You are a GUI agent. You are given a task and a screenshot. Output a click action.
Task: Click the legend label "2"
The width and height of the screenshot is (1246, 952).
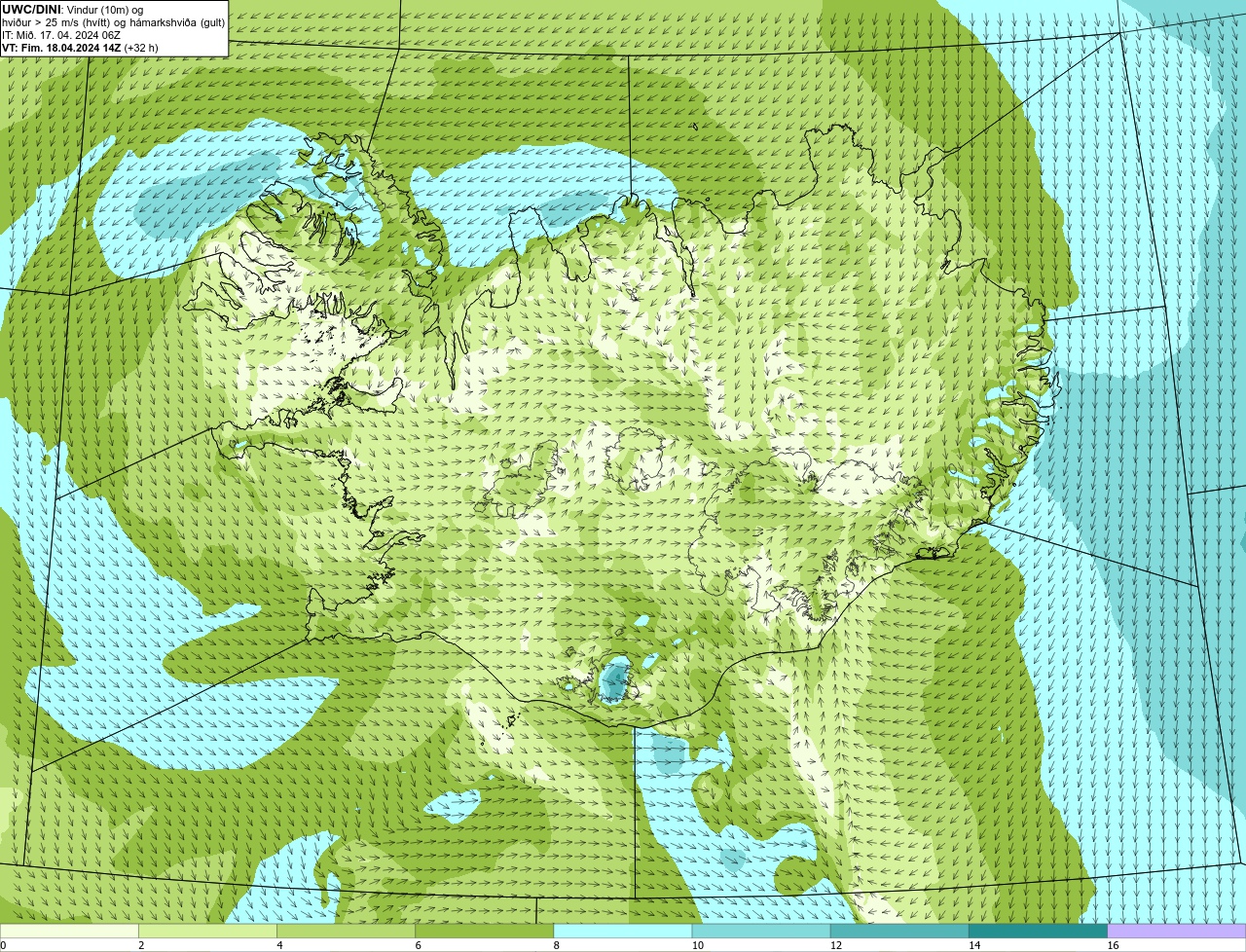tap(141, 945)
